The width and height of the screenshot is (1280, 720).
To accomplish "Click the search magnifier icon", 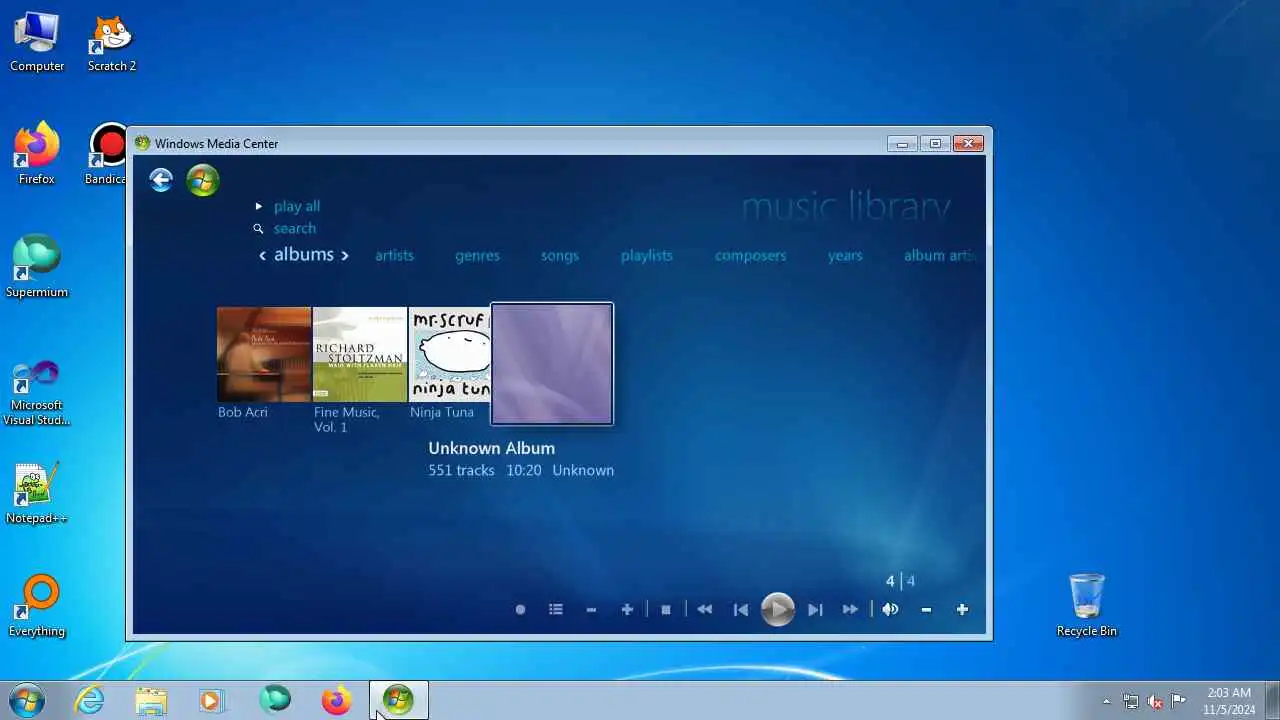I will [x=258, y=228].
